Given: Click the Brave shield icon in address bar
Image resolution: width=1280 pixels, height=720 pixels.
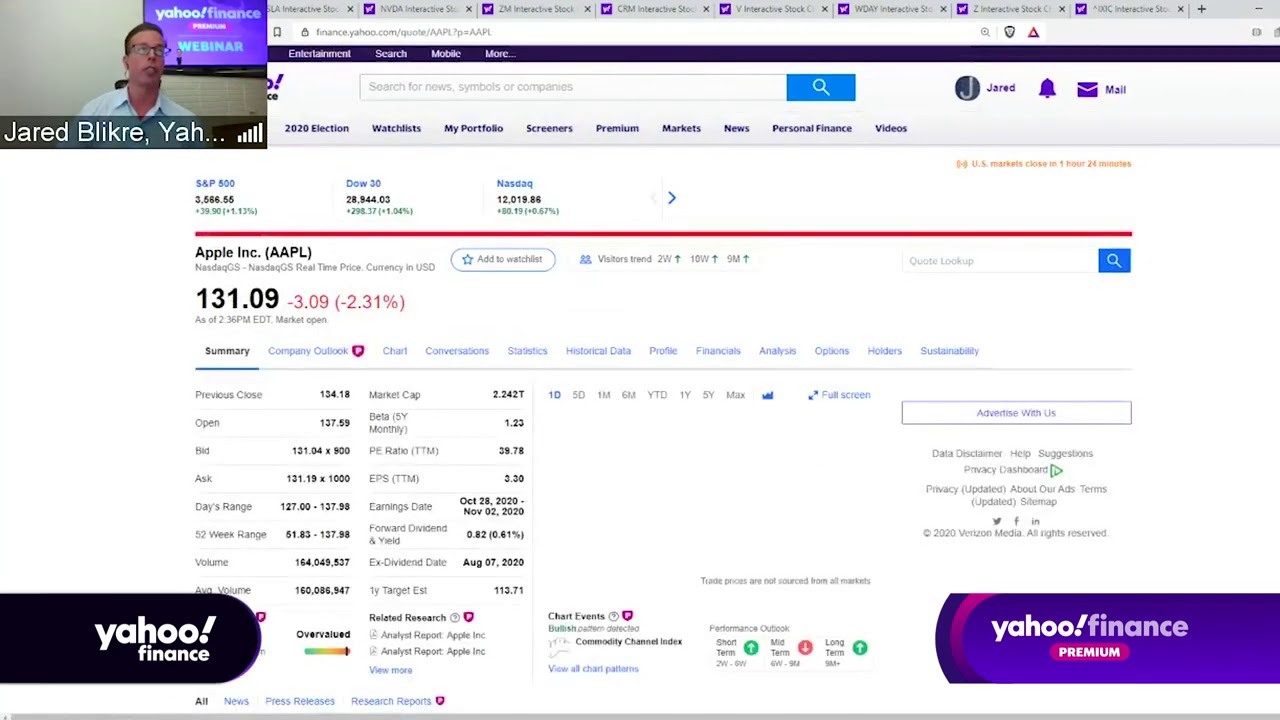Looking at the screenshot, I should tap(1009, 32).
